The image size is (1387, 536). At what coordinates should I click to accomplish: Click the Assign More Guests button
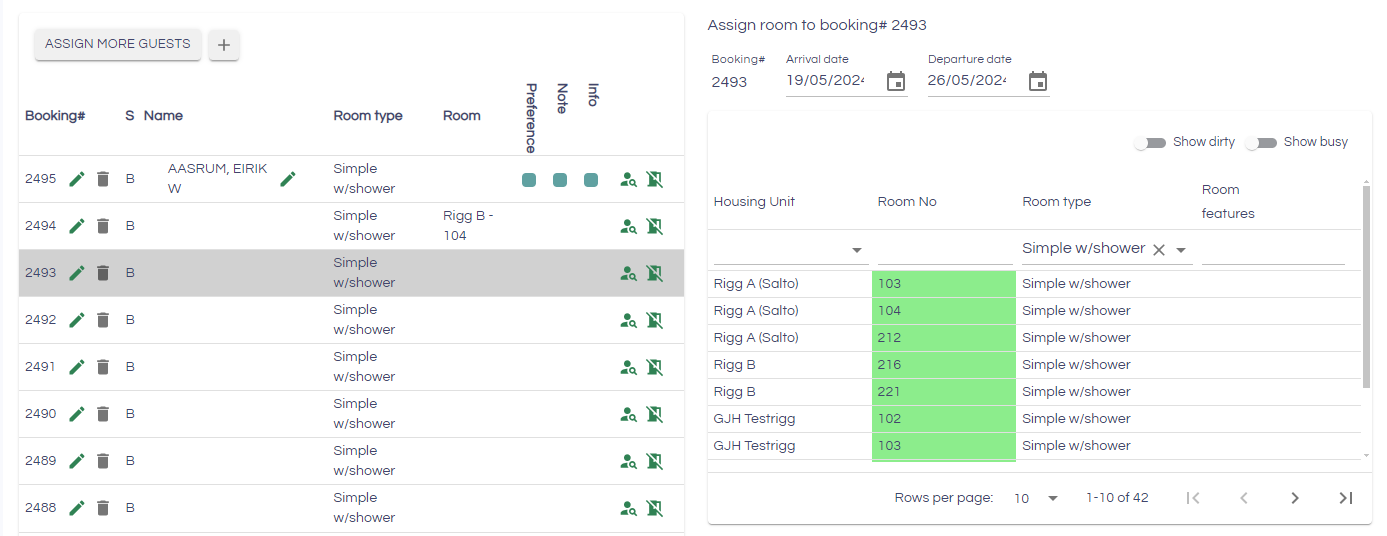[118, 44]
